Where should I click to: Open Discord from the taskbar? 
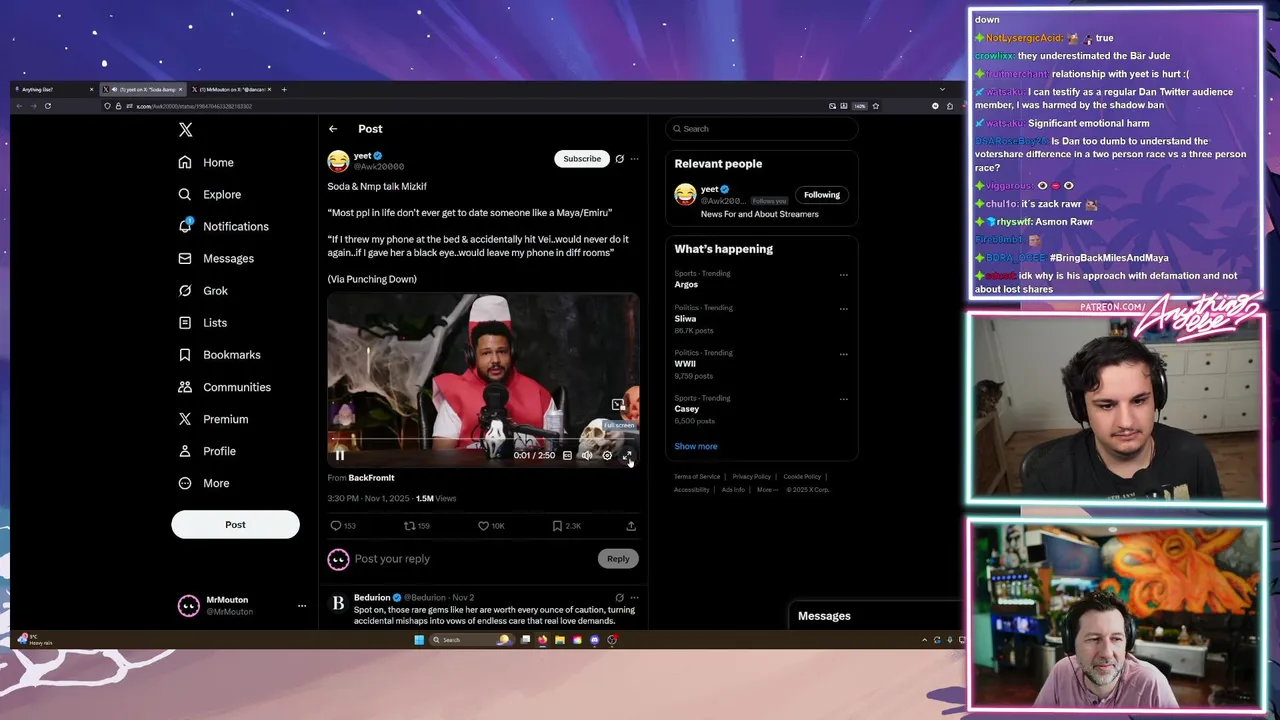[595, 640]
